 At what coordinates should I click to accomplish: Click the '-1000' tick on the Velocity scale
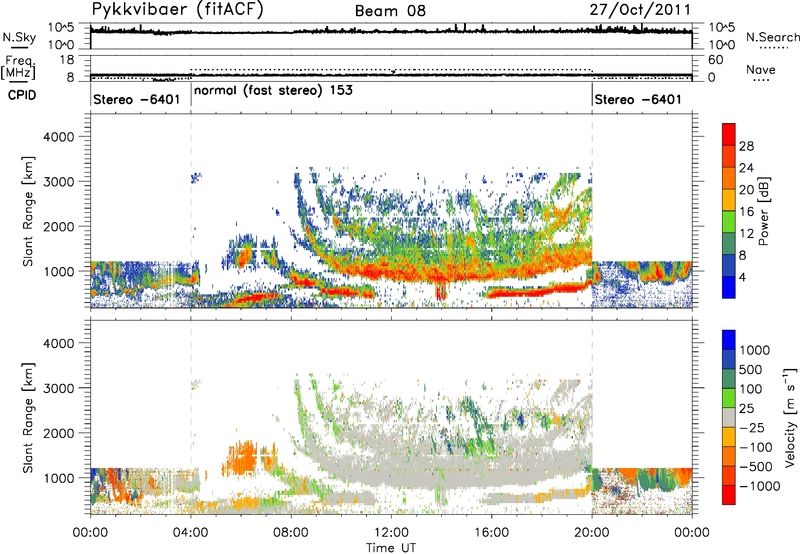[x=760, y=486]
